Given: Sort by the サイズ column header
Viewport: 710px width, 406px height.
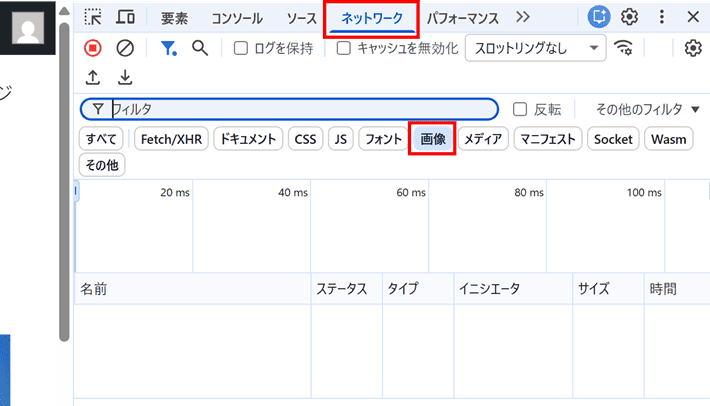Looking at the screenshot, I should click(609, 288).
